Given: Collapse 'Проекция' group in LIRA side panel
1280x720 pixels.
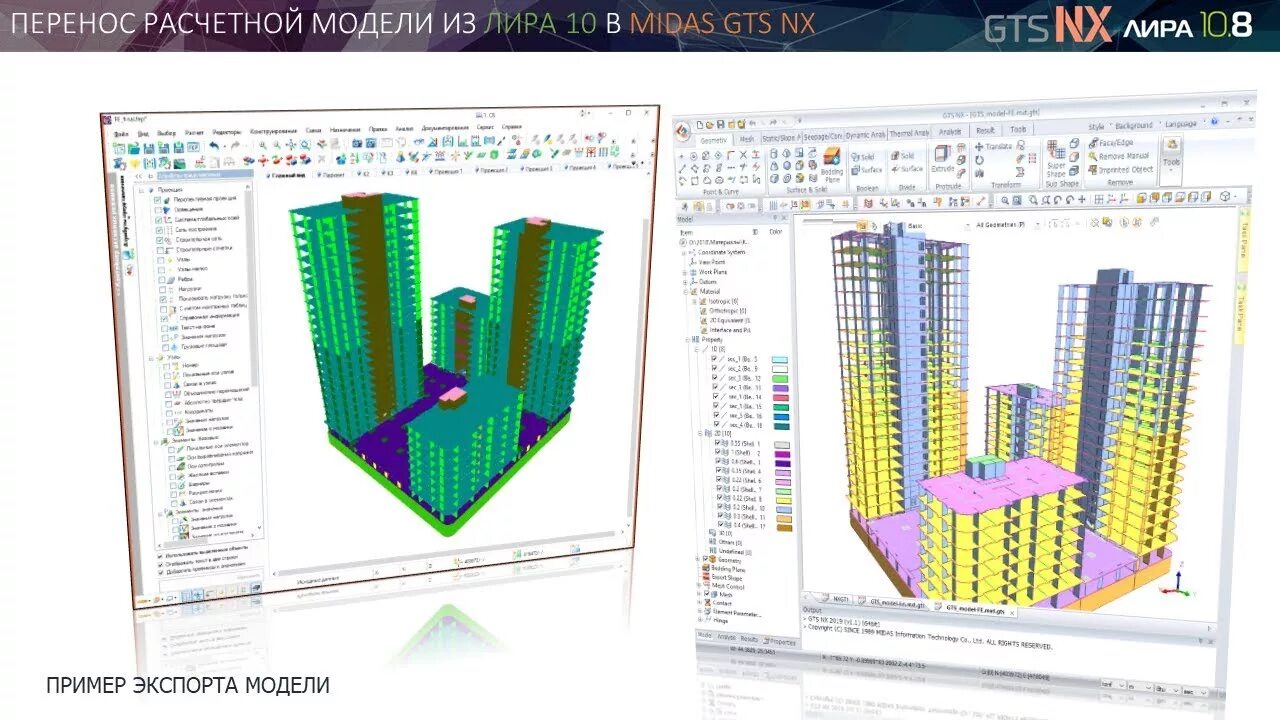Looking at the screenshot, I should pos(140,190).
